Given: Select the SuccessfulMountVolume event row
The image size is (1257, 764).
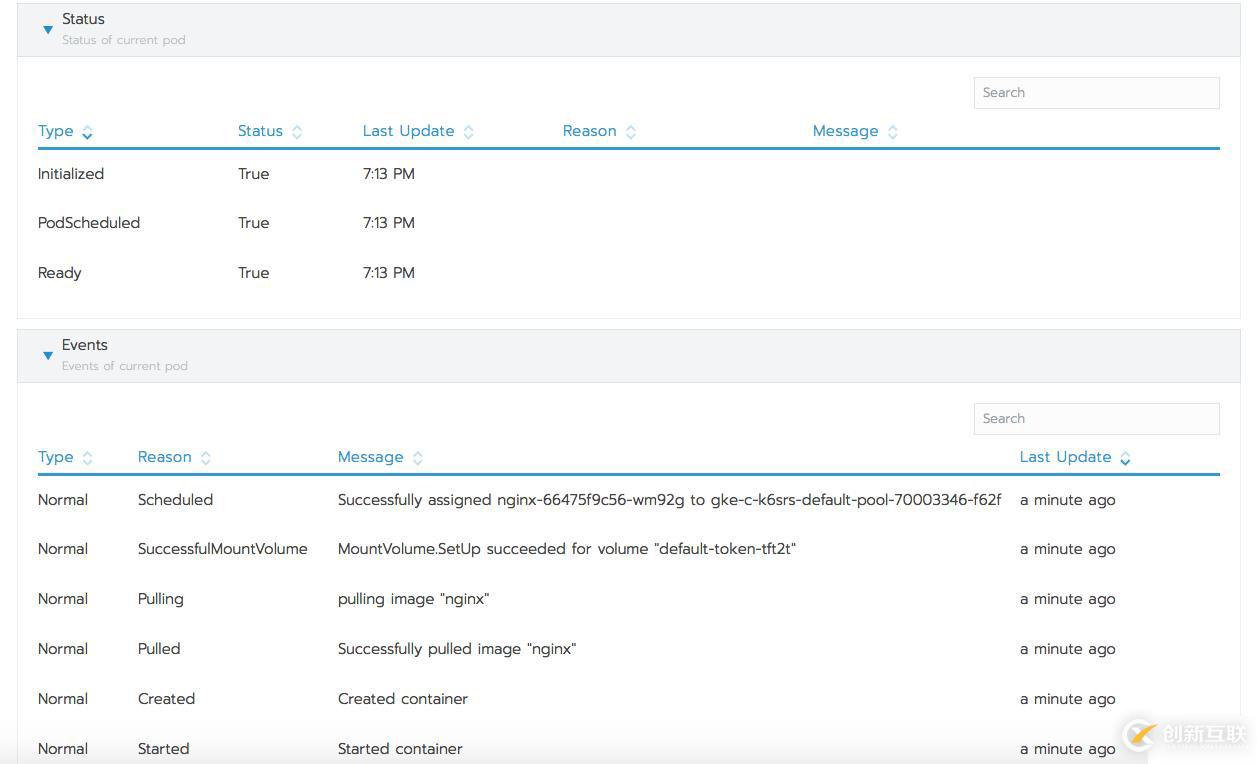Looking at the screenshot, I should pos(222,549).
